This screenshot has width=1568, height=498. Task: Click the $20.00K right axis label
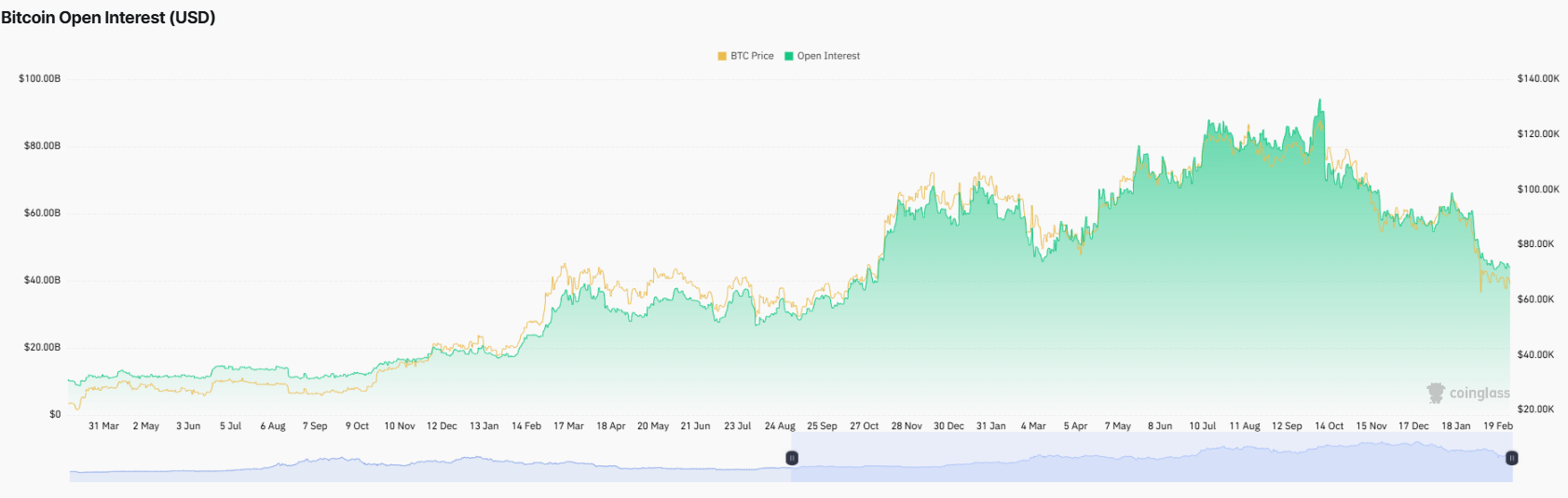tap(1538, 409)
